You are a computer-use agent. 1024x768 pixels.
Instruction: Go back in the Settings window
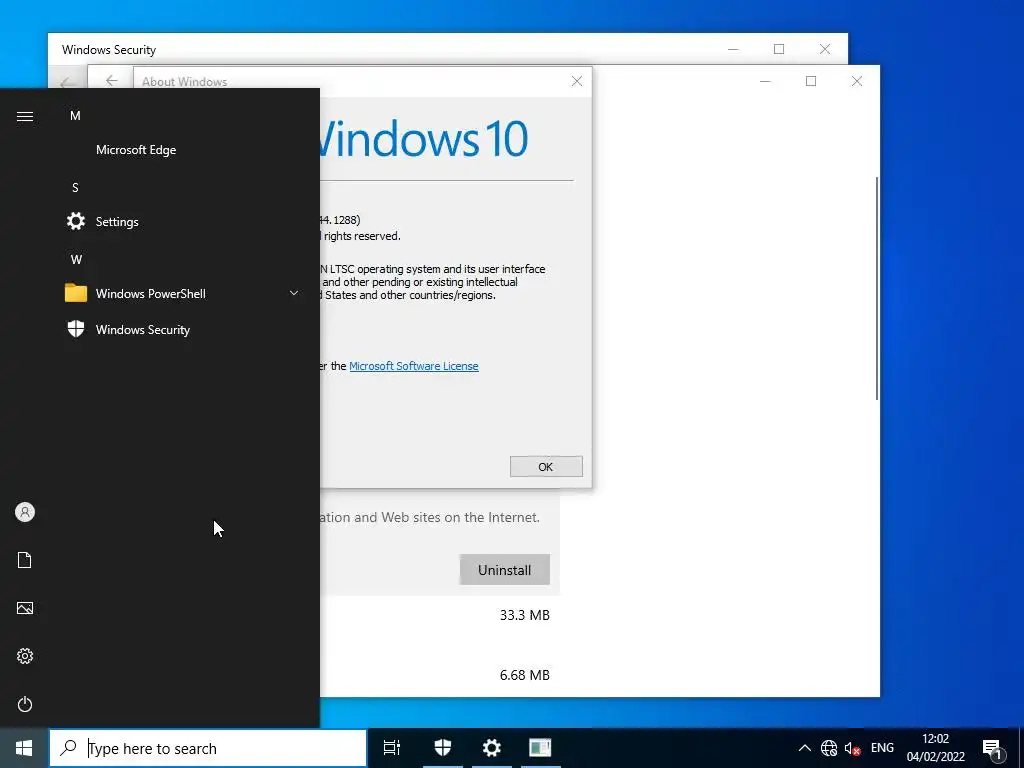(x=112, y=81)
